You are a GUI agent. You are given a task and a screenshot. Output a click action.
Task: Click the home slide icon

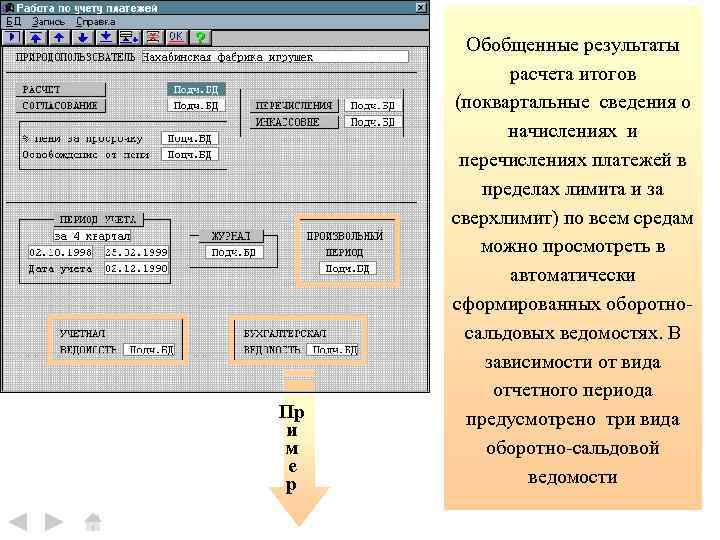[93, 522]
